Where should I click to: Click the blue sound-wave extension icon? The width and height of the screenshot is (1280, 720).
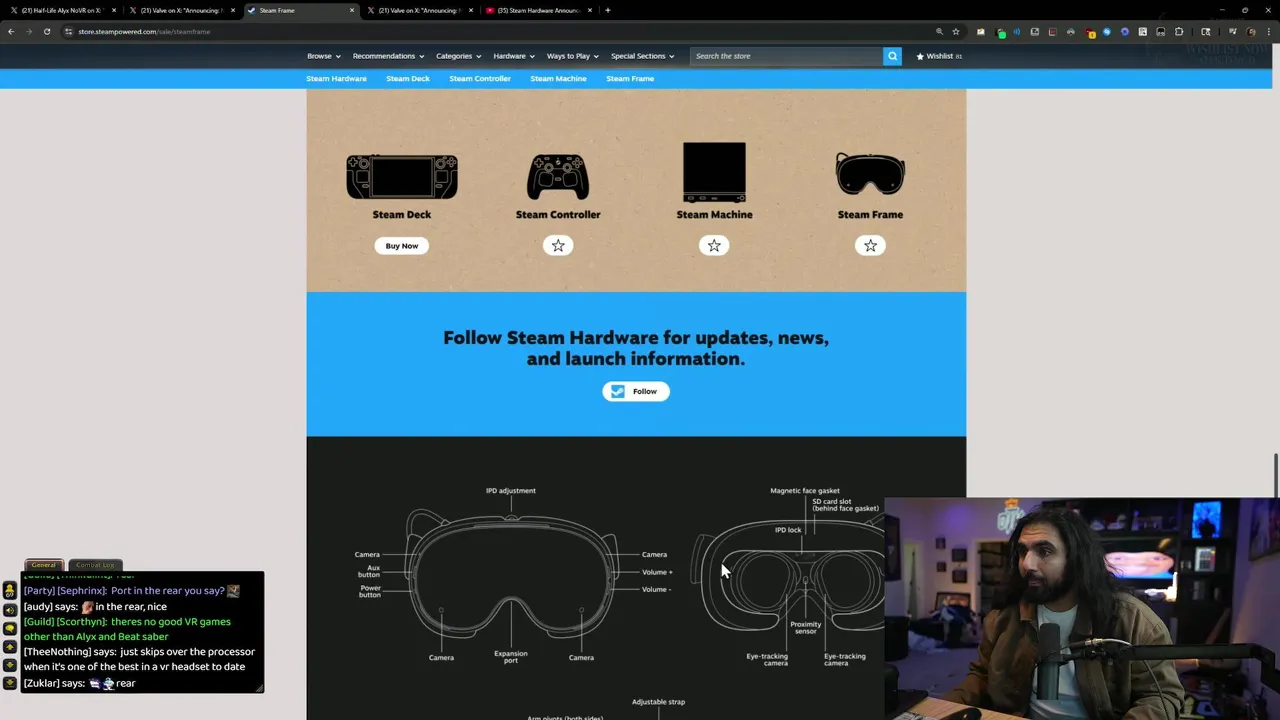[x=1017, y=32]
